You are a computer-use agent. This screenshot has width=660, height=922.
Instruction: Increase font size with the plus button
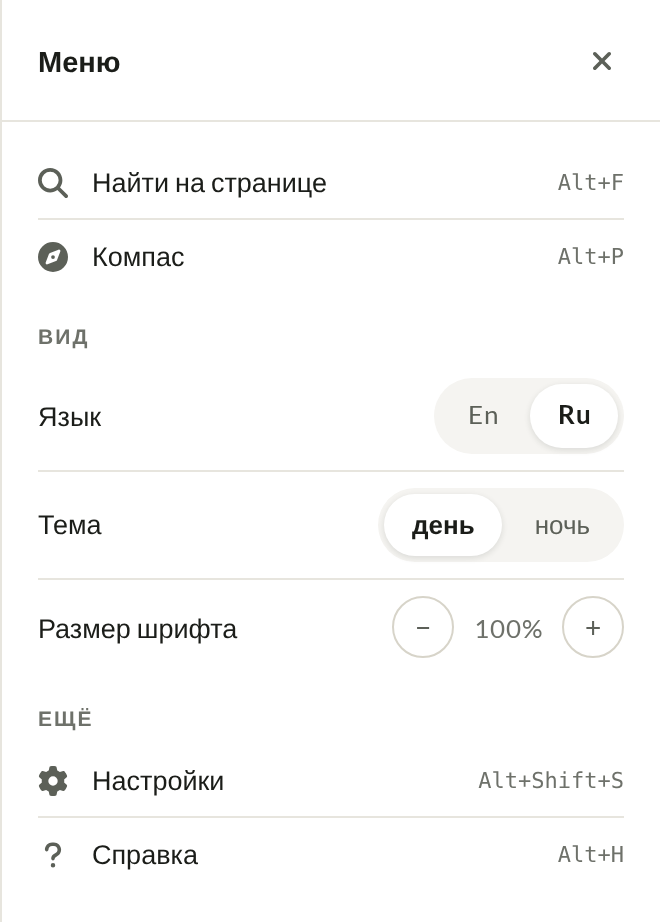click(x=593, y=627)
